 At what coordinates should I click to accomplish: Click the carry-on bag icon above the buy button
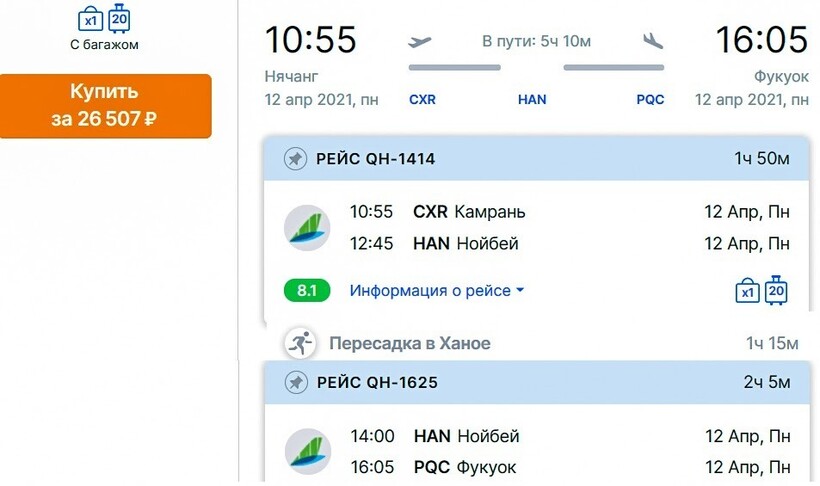point(90,18)
